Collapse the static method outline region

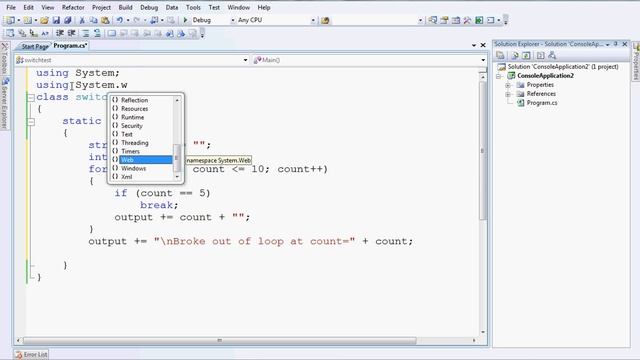click(31, 122)
